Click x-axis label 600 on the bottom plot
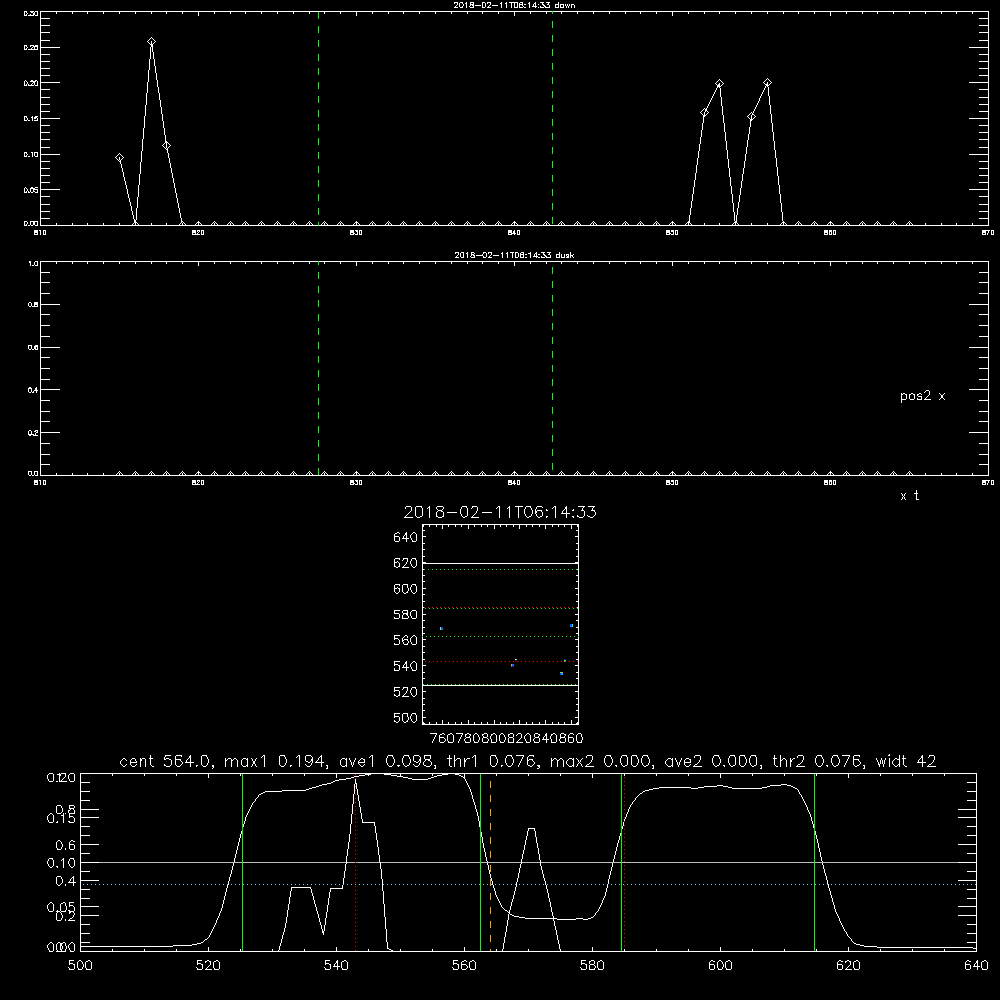 720,966
